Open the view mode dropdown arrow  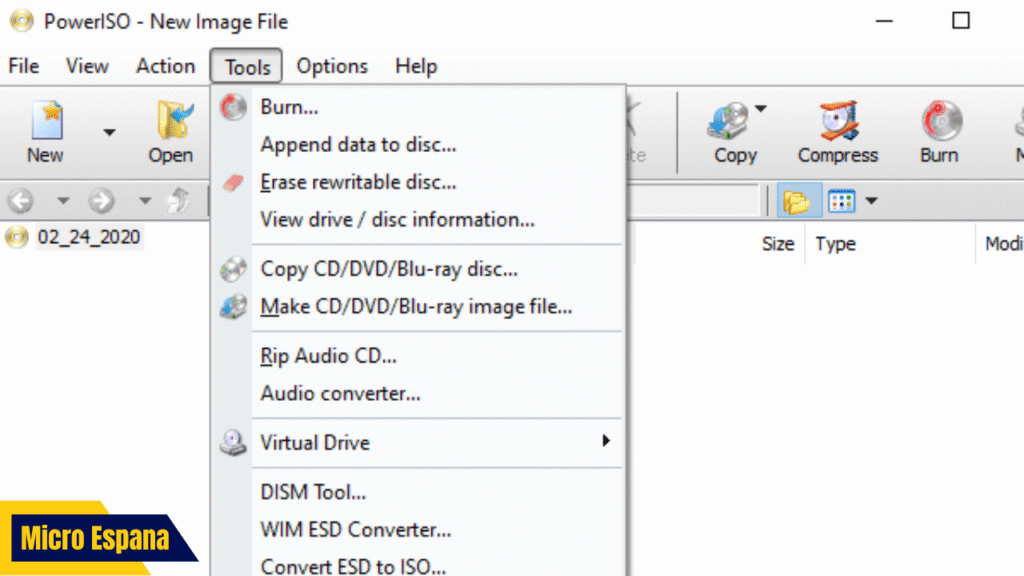pyautogui.click(x=871, y=201)
